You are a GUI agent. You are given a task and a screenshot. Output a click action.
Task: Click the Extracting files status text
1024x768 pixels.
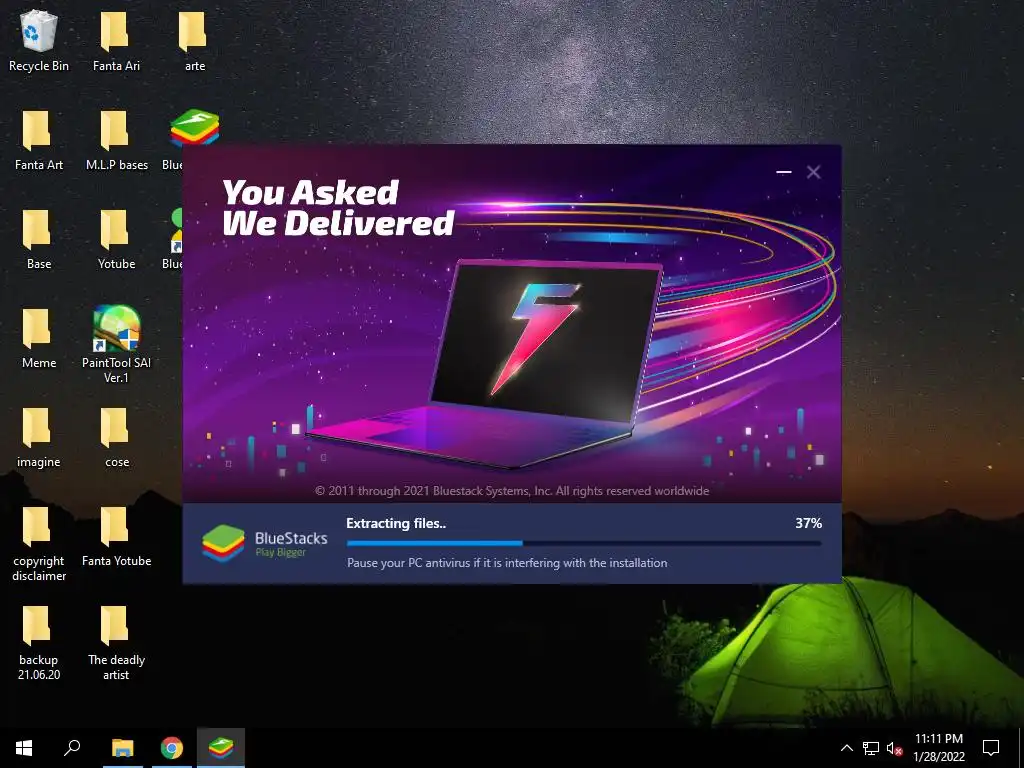396,523
